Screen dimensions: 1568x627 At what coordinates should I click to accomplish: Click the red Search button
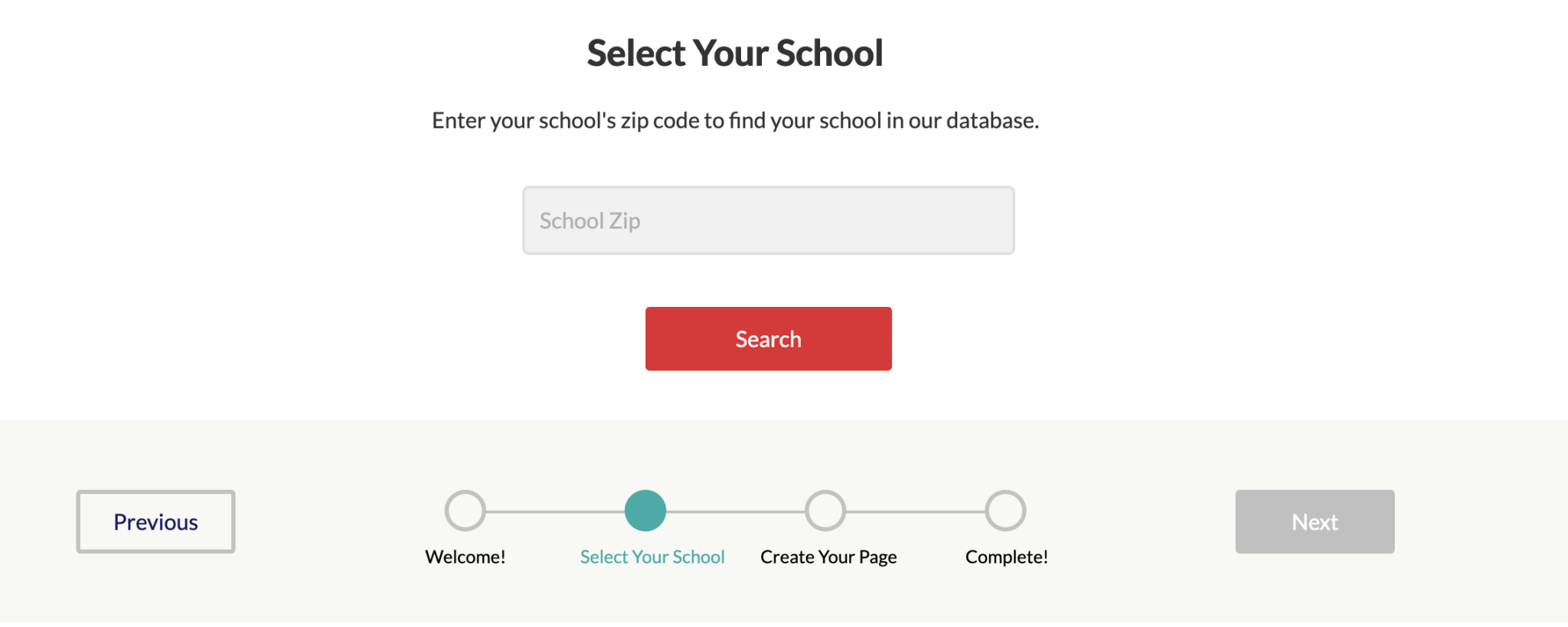point(769,339)
